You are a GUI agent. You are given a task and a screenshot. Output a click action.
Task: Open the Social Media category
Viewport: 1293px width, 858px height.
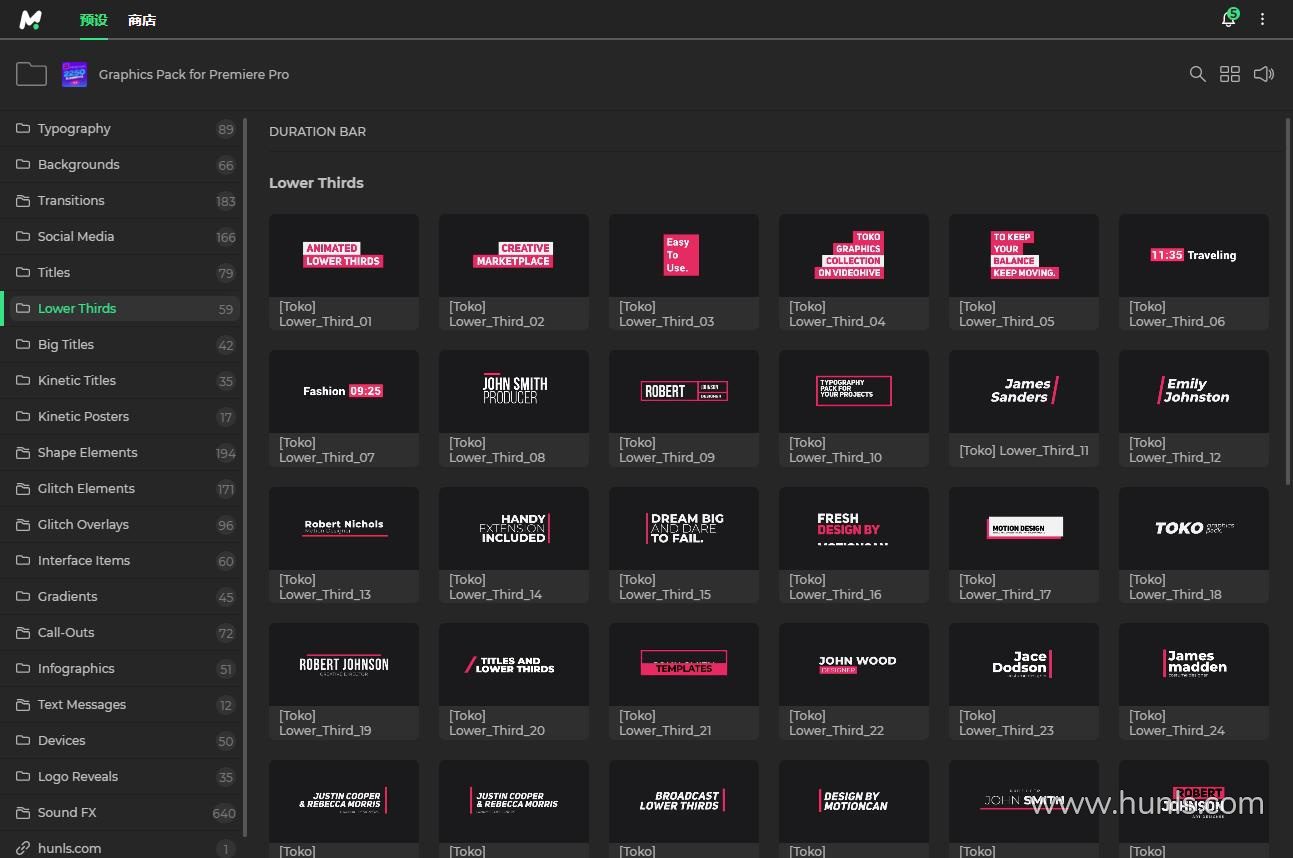(x=120, y=236)
